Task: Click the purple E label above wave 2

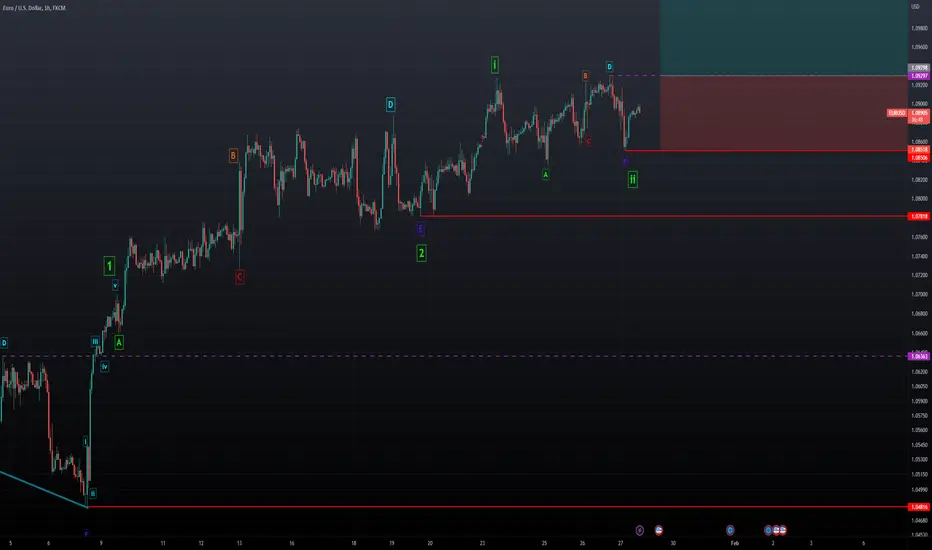Action: coord(420,229)
